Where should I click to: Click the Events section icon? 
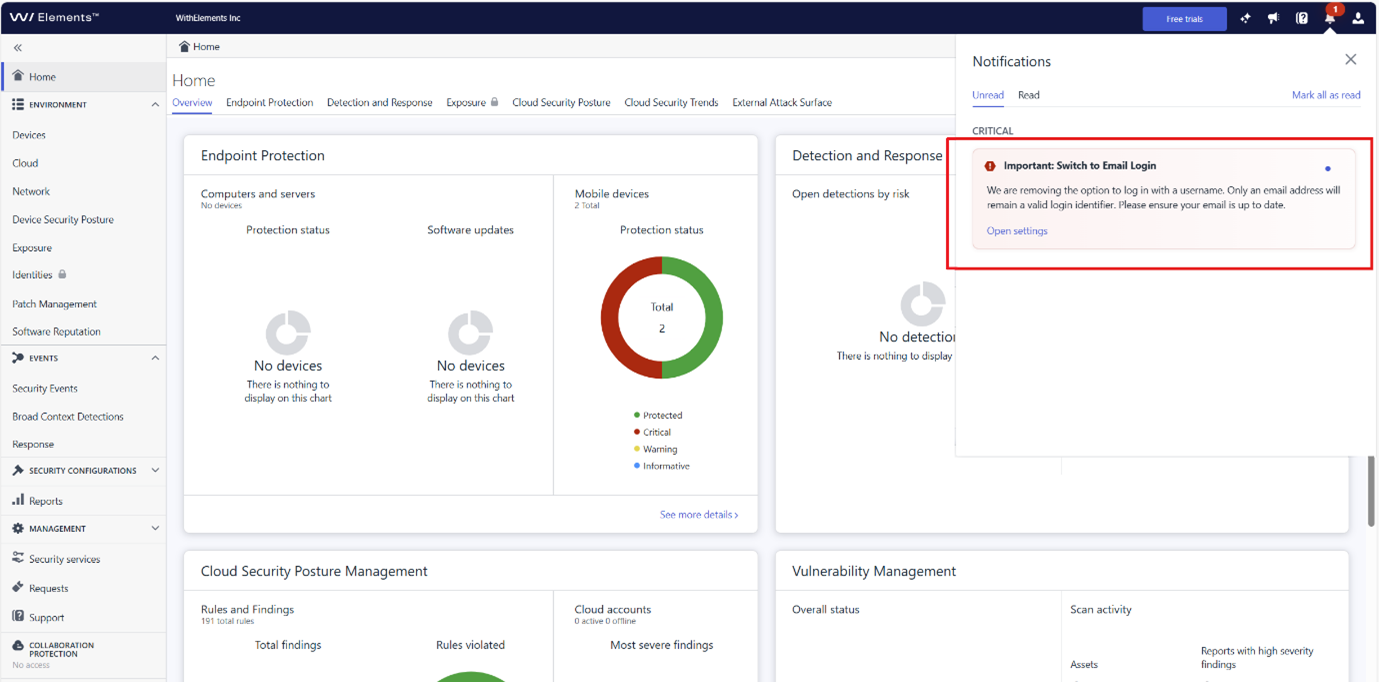tap(18, 357)
